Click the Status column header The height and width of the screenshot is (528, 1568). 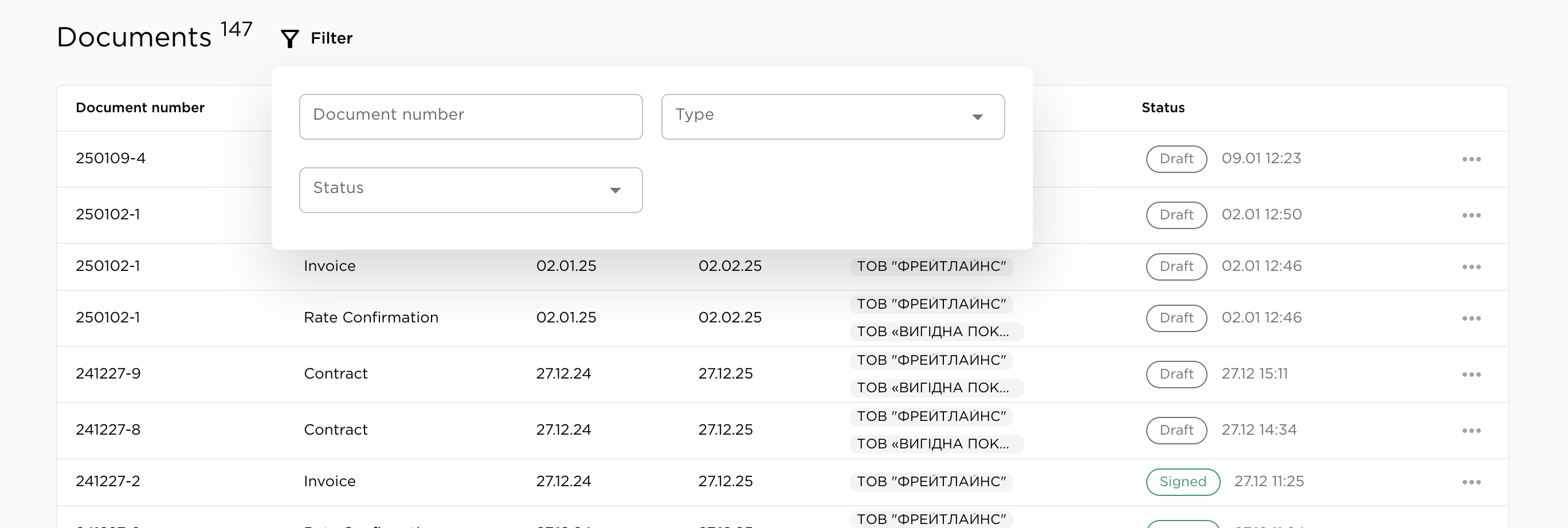[1163, 108]
